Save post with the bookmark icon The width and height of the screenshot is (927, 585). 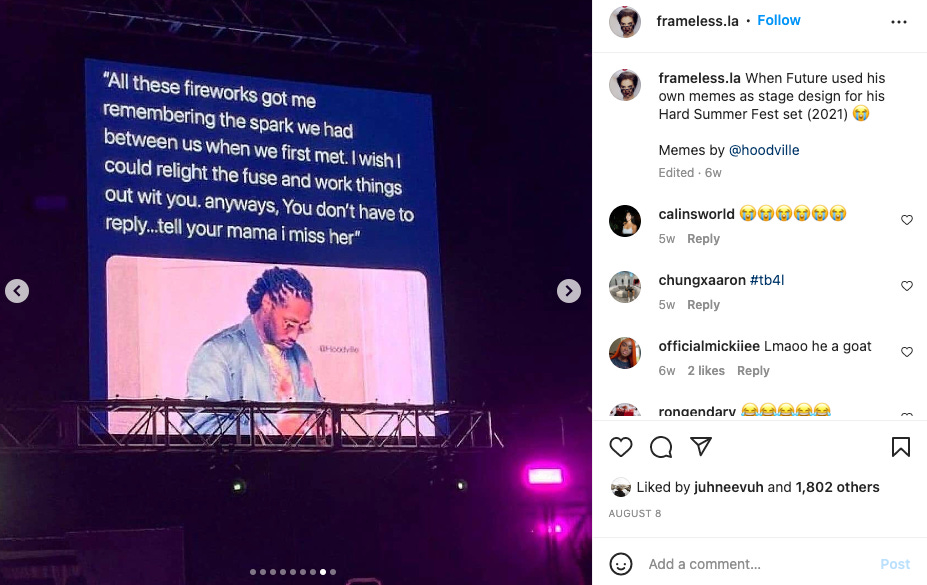(x=900, y=447)
